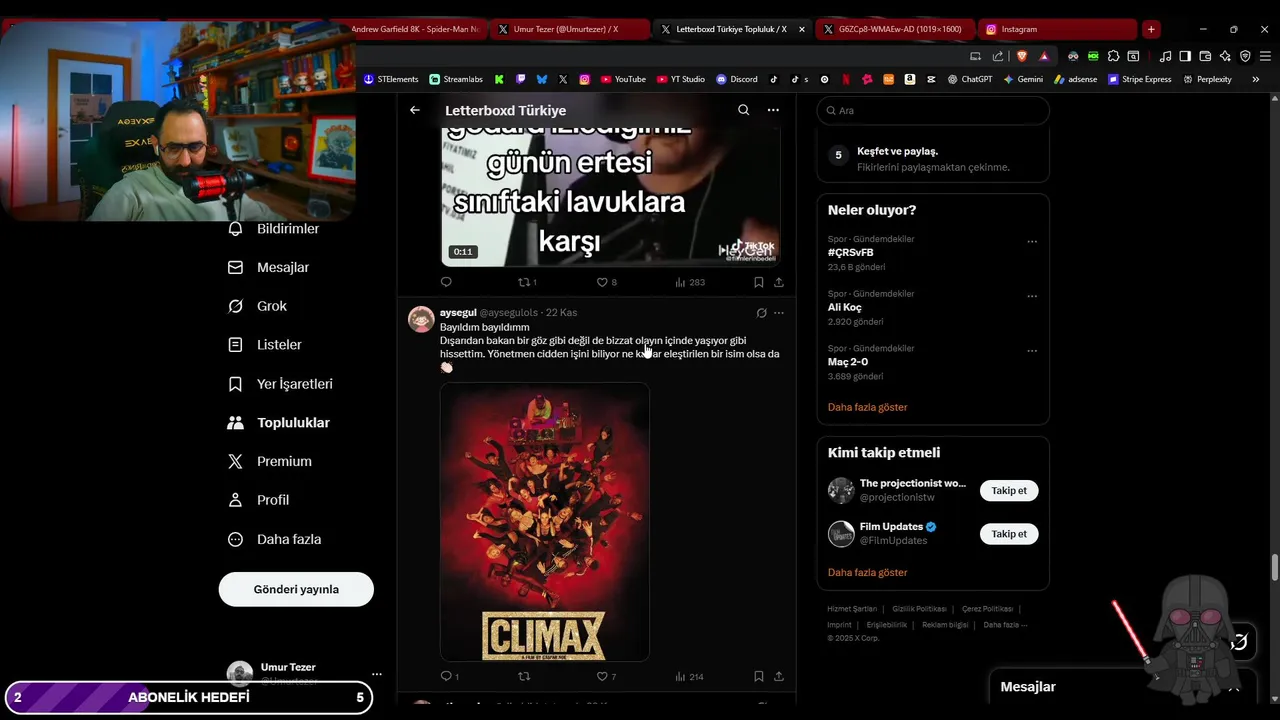Screen dimensions: 1280x720
Task: Switch to the Instagram browser tab
Action: pyautogui.click(x=1056, y=29)
